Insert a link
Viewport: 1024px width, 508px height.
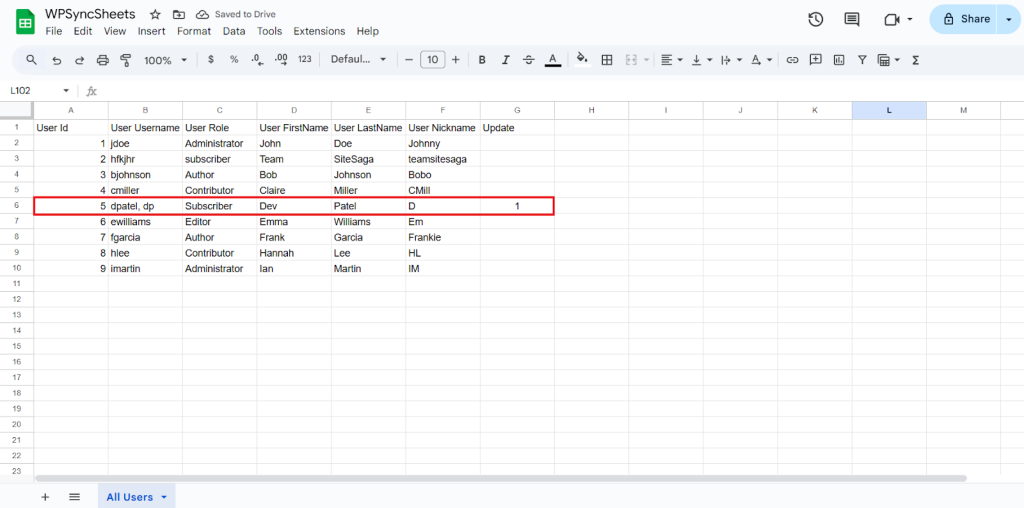pyautogui.click(x=792, y=60)
